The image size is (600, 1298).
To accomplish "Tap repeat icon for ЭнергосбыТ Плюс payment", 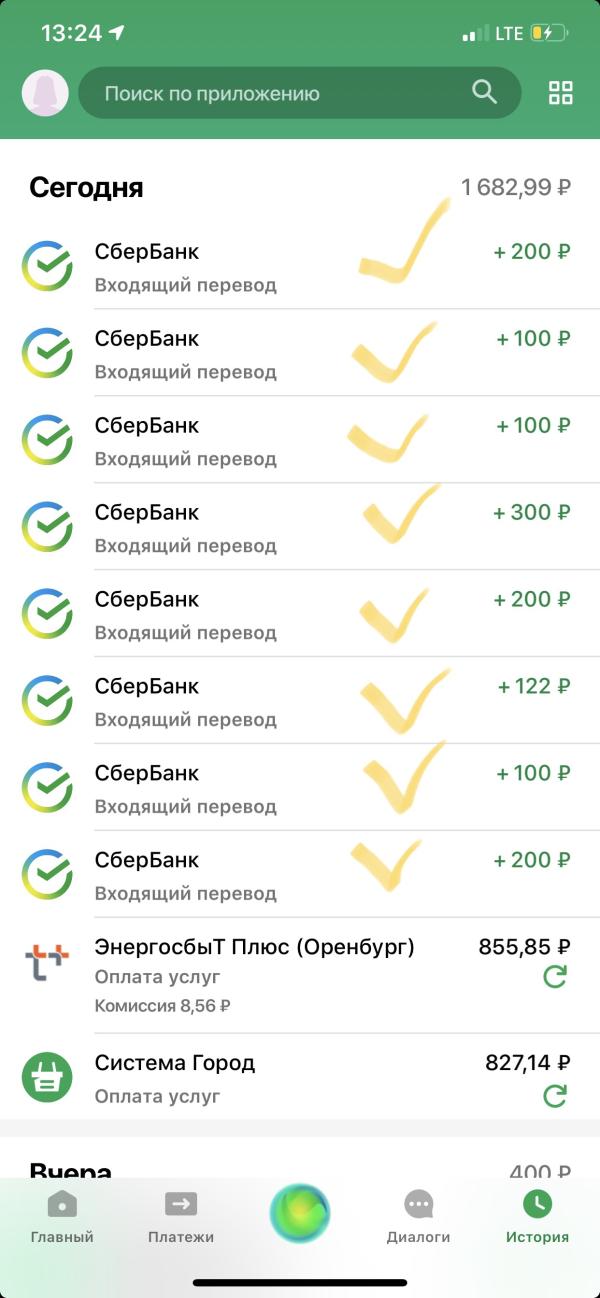I will [554, 977].
